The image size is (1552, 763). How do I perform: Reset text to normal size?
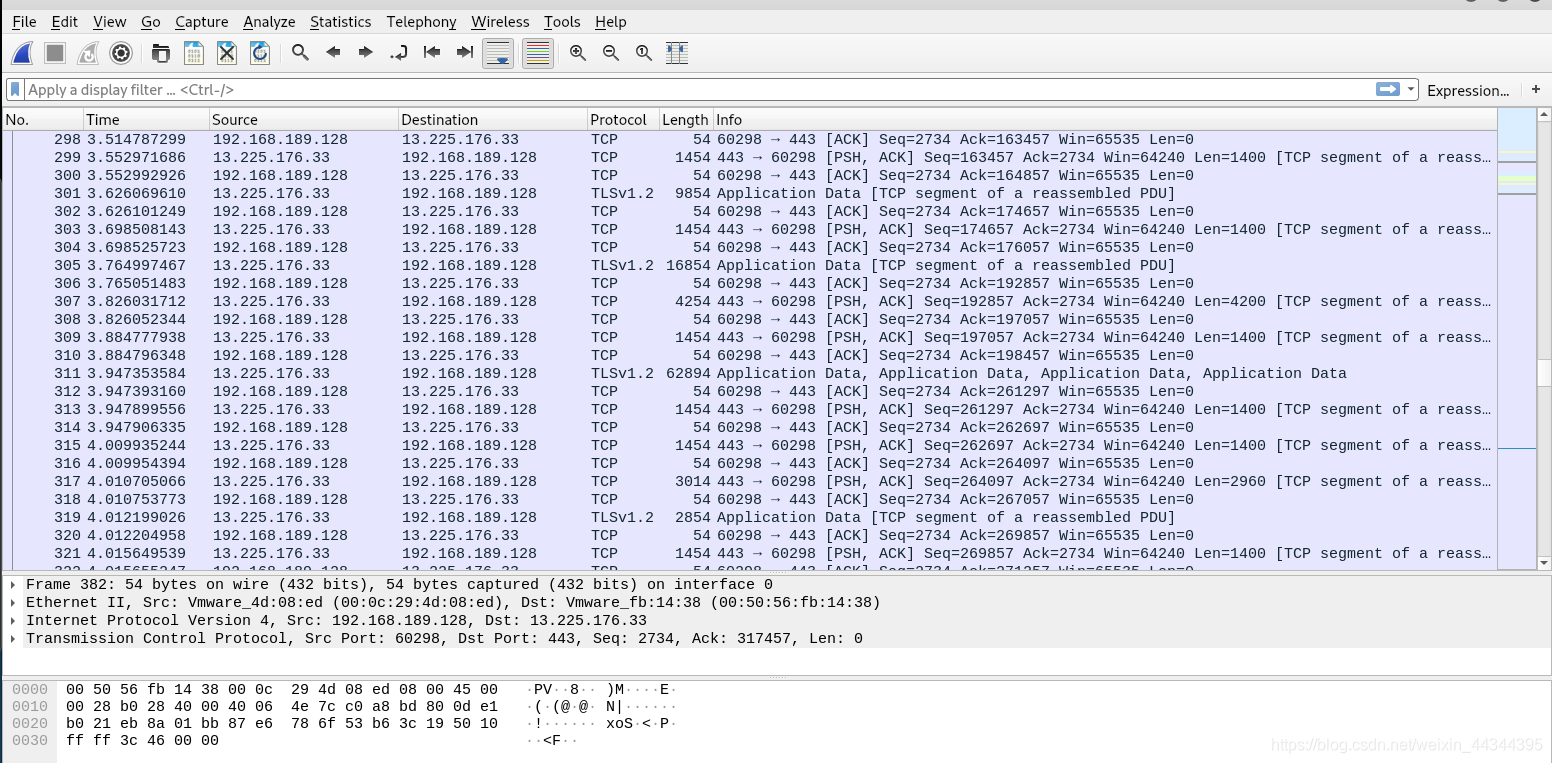tap(644, 53)
